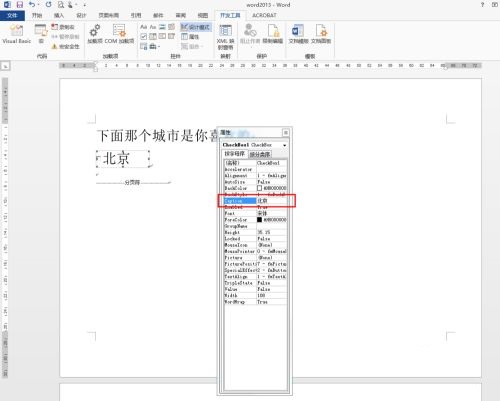500x401 pixels.
Task: Insert a Rich Text content control
Action: click(x=144, y=27)
